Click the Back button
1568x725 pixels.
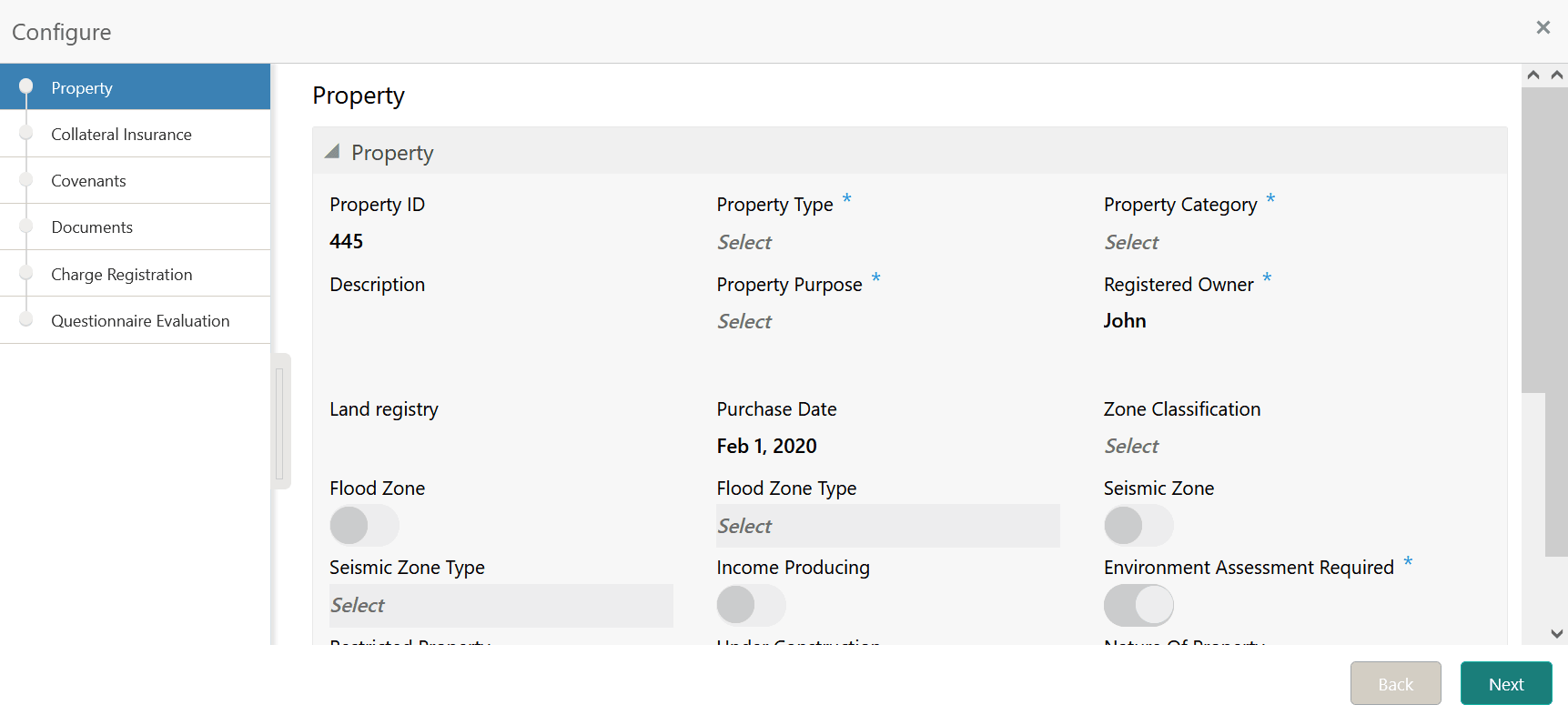click(1395, 683)
